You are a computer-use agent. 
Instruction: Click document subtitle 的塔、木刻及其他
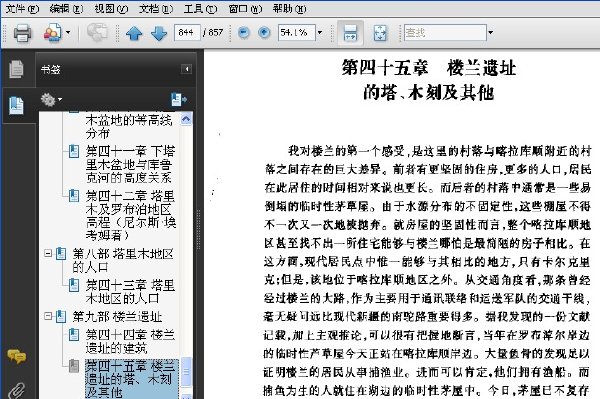point(429,93)
